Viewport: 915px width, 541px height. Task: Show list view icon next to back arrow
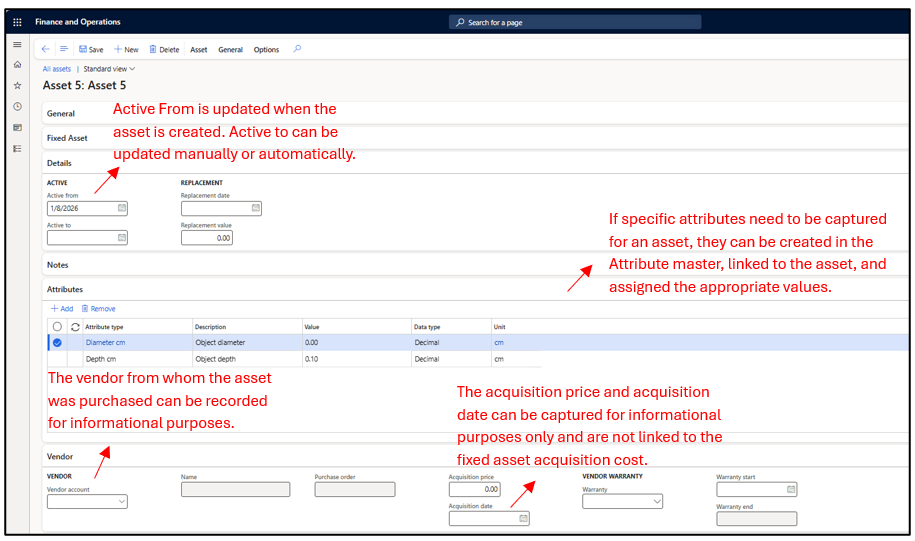tap(64, 49)
